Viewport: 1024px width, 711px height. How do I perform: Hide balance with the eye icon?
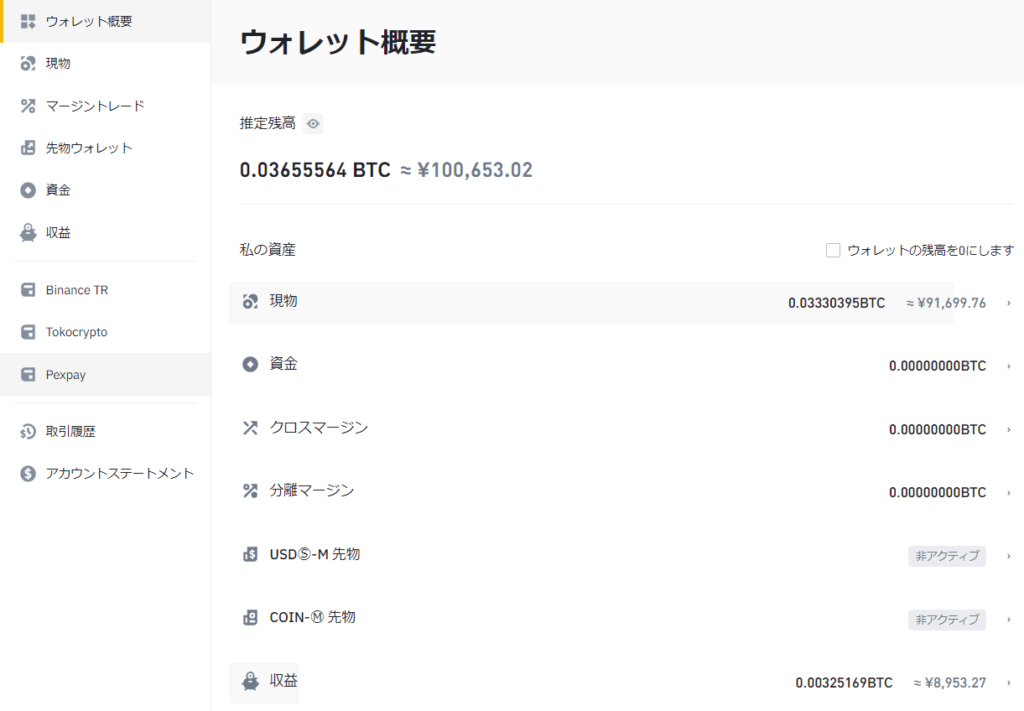314,124
